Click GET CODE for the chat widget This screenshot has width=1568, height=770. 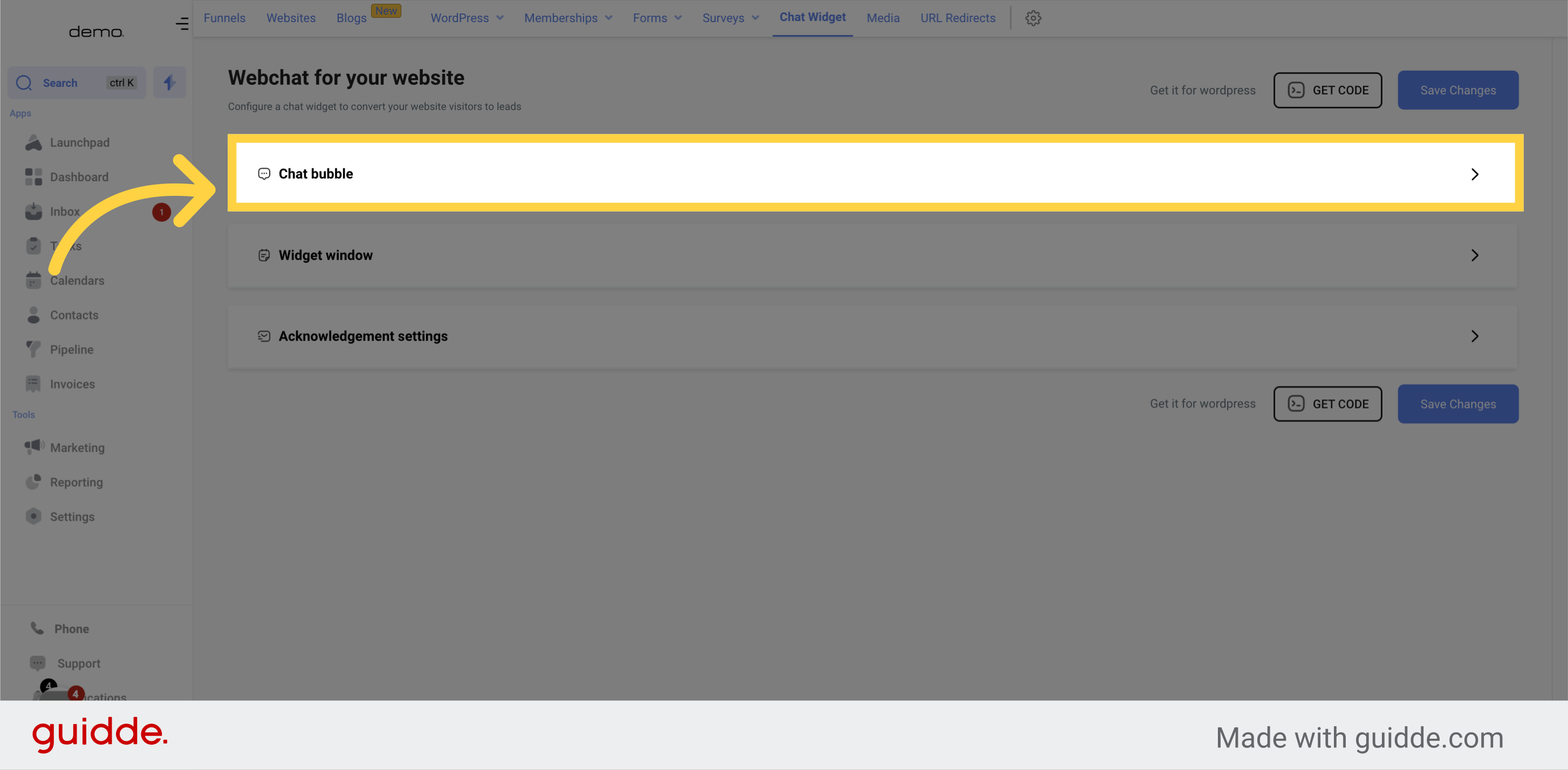click(1328, 90)
